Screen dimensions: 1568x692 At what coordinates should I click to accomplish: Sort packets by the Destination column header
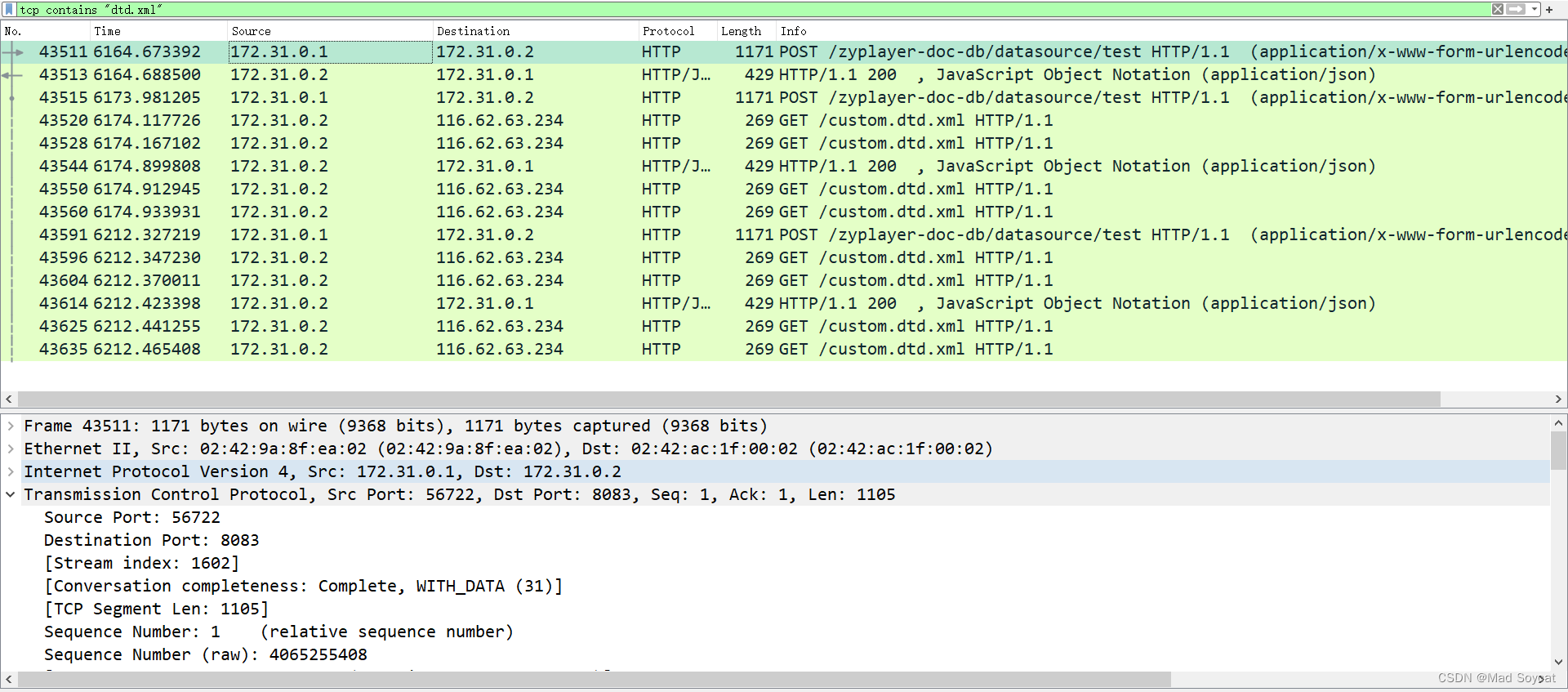pyautogui.click(x=536, y=31)
